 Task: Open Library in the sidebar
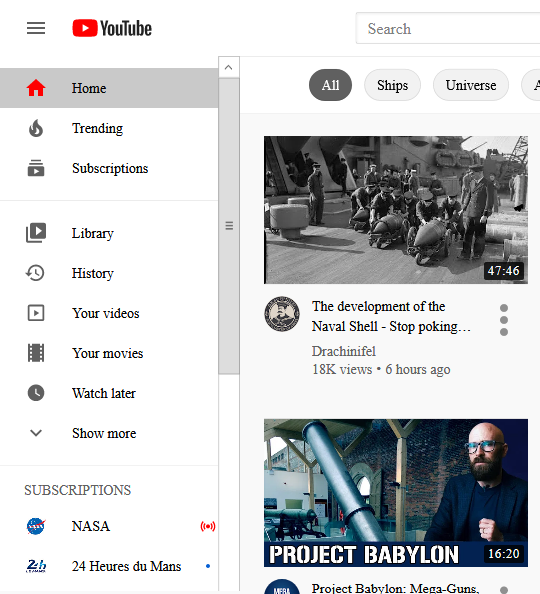click(109, 233)
